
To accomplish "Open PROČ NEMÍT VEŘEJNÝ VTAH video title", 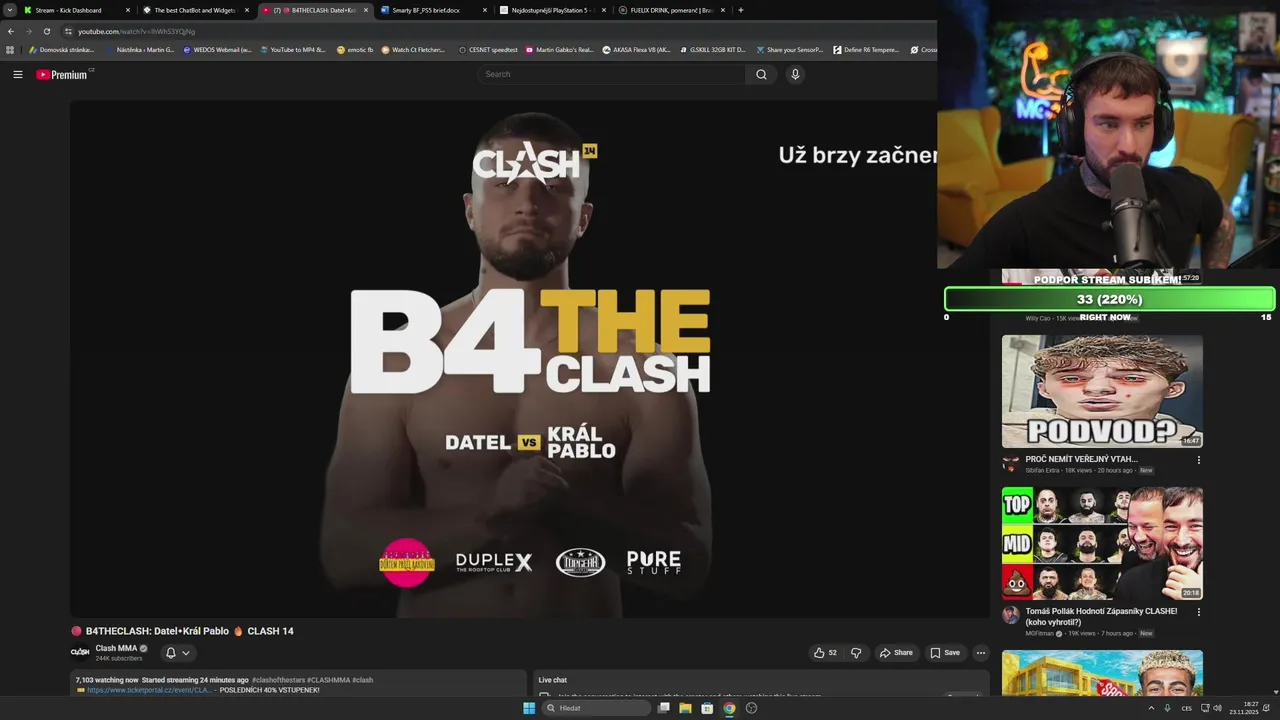I will click(1081, 459).
